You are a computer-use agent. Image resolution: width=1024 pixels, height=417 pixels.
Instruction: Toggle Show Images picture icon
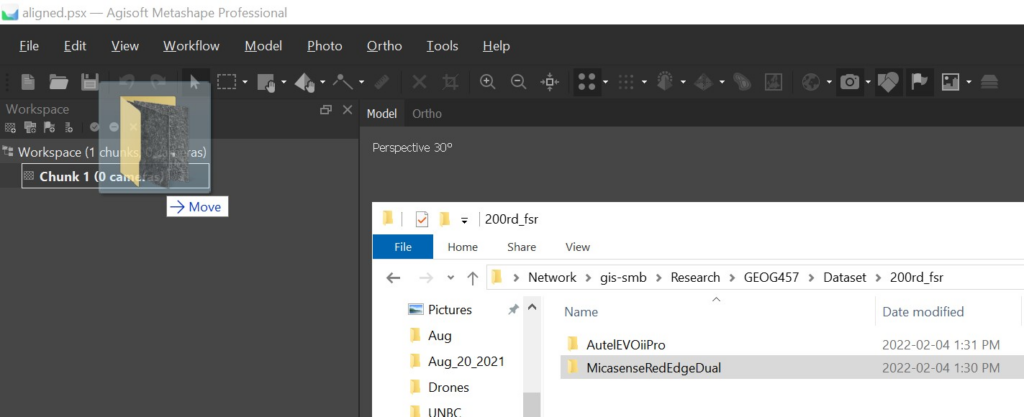click(950, 82)
